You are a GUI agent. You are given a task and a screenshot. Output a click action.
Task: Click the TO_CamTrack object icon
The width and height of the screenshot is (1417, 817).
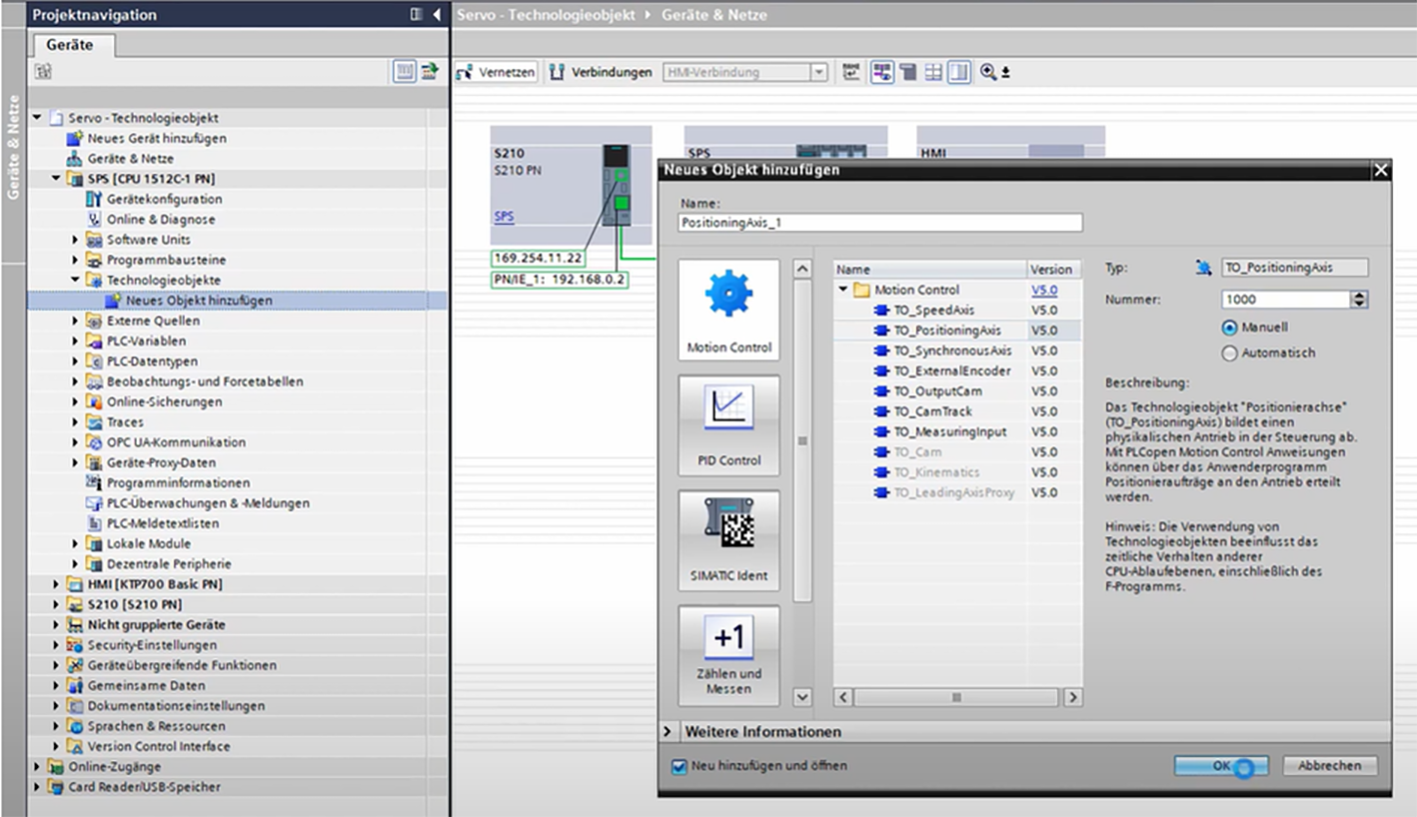[881, 411]
